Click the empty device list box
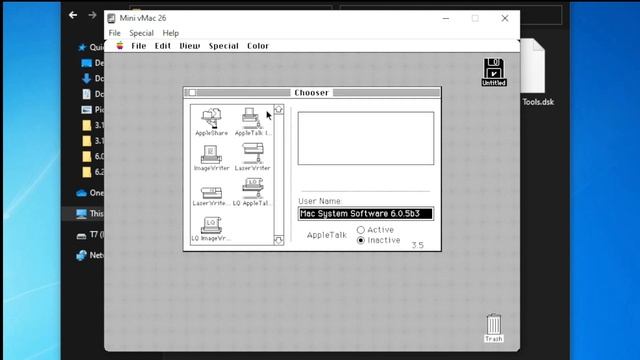Viewport: 640px width, 360px height. click(x=366, y=138)
